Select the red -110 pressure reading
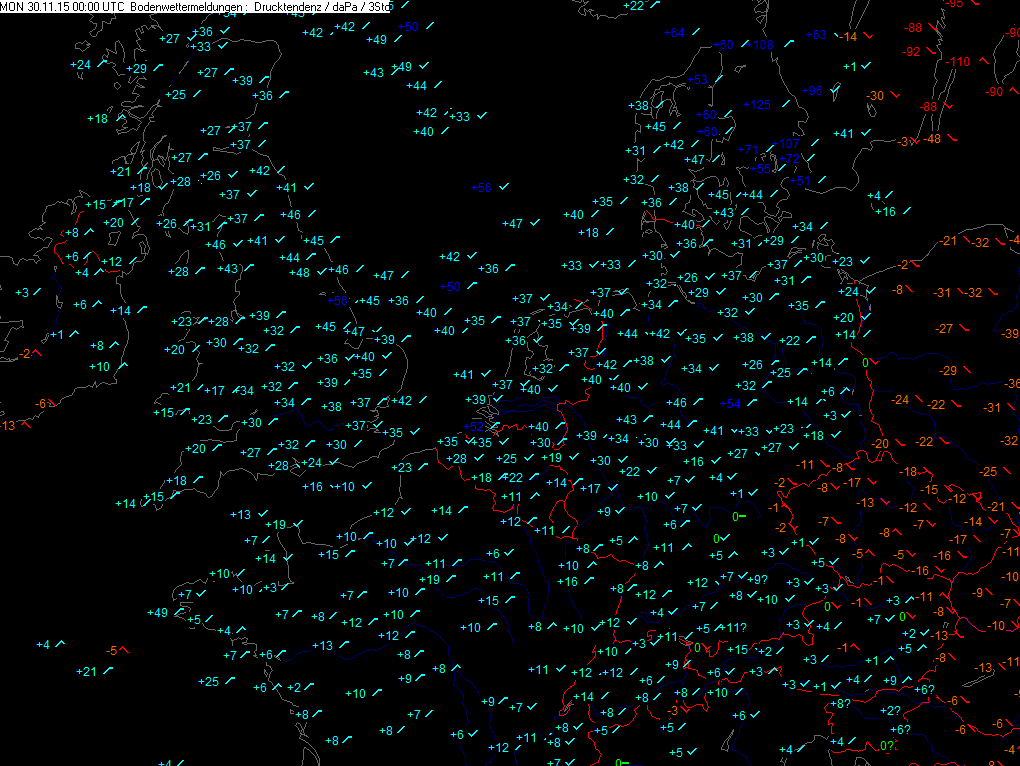The image size is (1020, 766). tap(957, 62)
